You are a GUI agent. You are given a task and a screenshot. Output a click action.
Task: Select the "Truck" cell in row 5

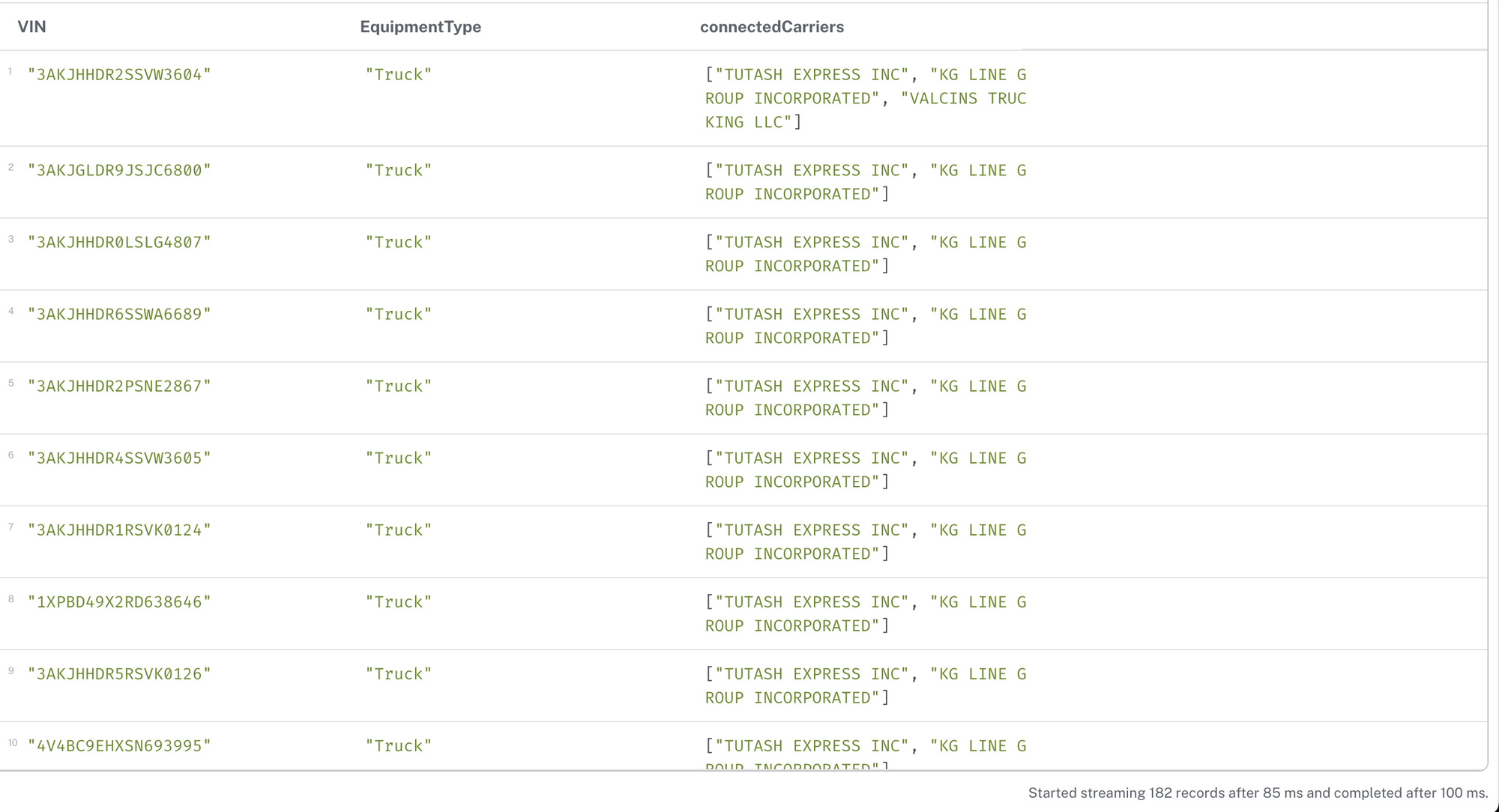(x=399, y=387)
